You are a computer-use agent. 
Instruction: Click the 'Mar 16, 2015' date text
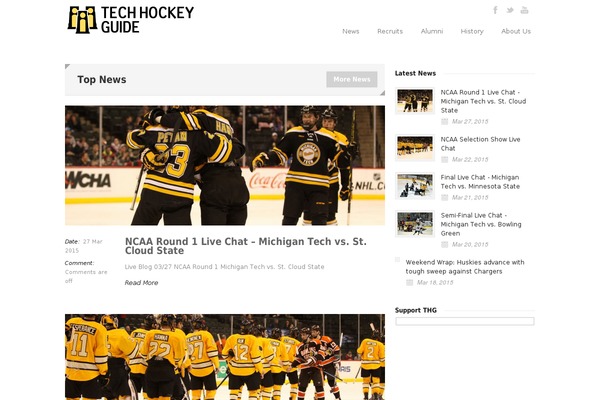435,282
